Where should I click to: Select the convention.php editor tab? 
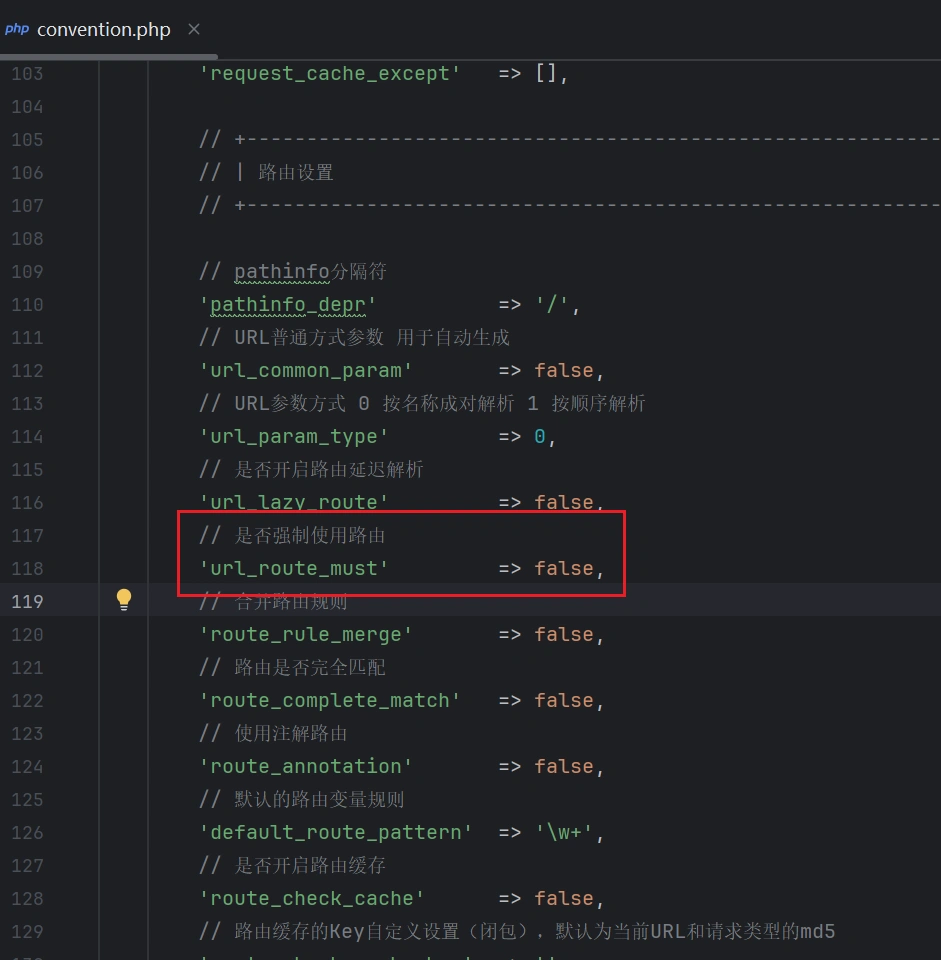click(103, 29)
